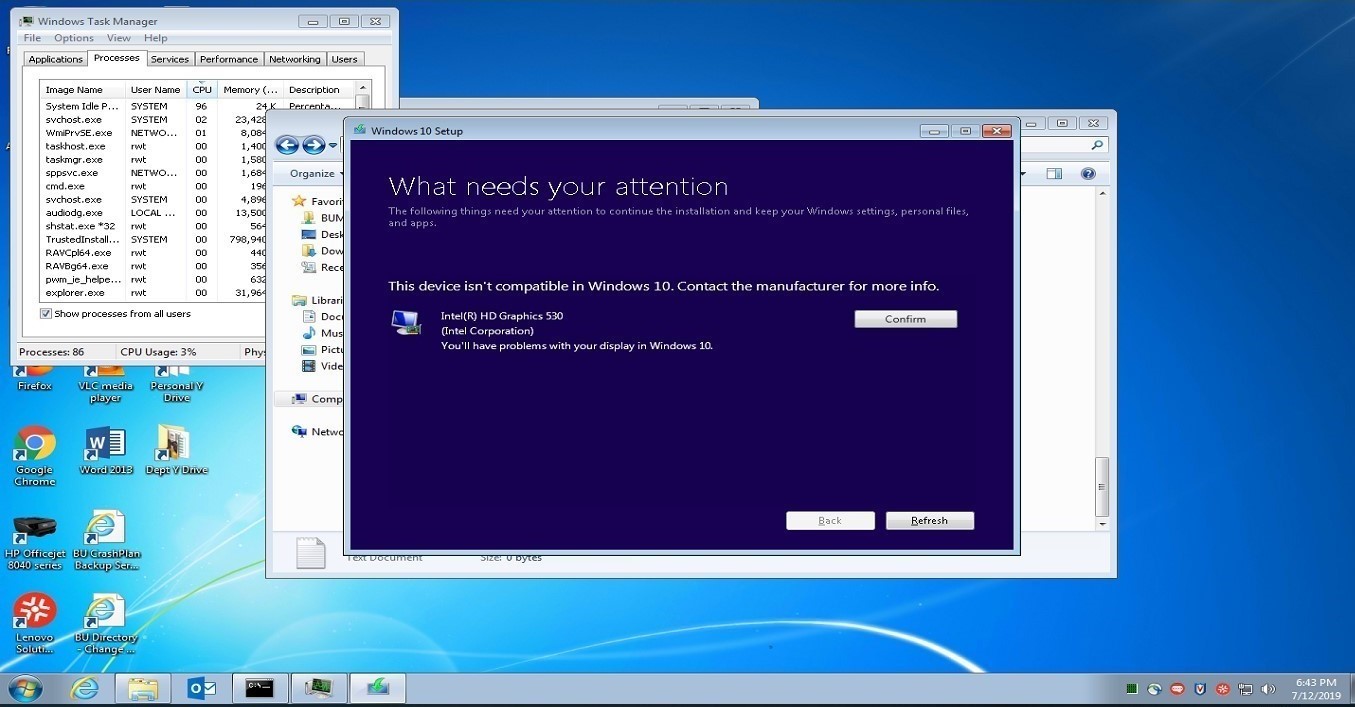1355x707 pixels.
Task: Open the Options menu in Task Manager
Action: point(74,38)
